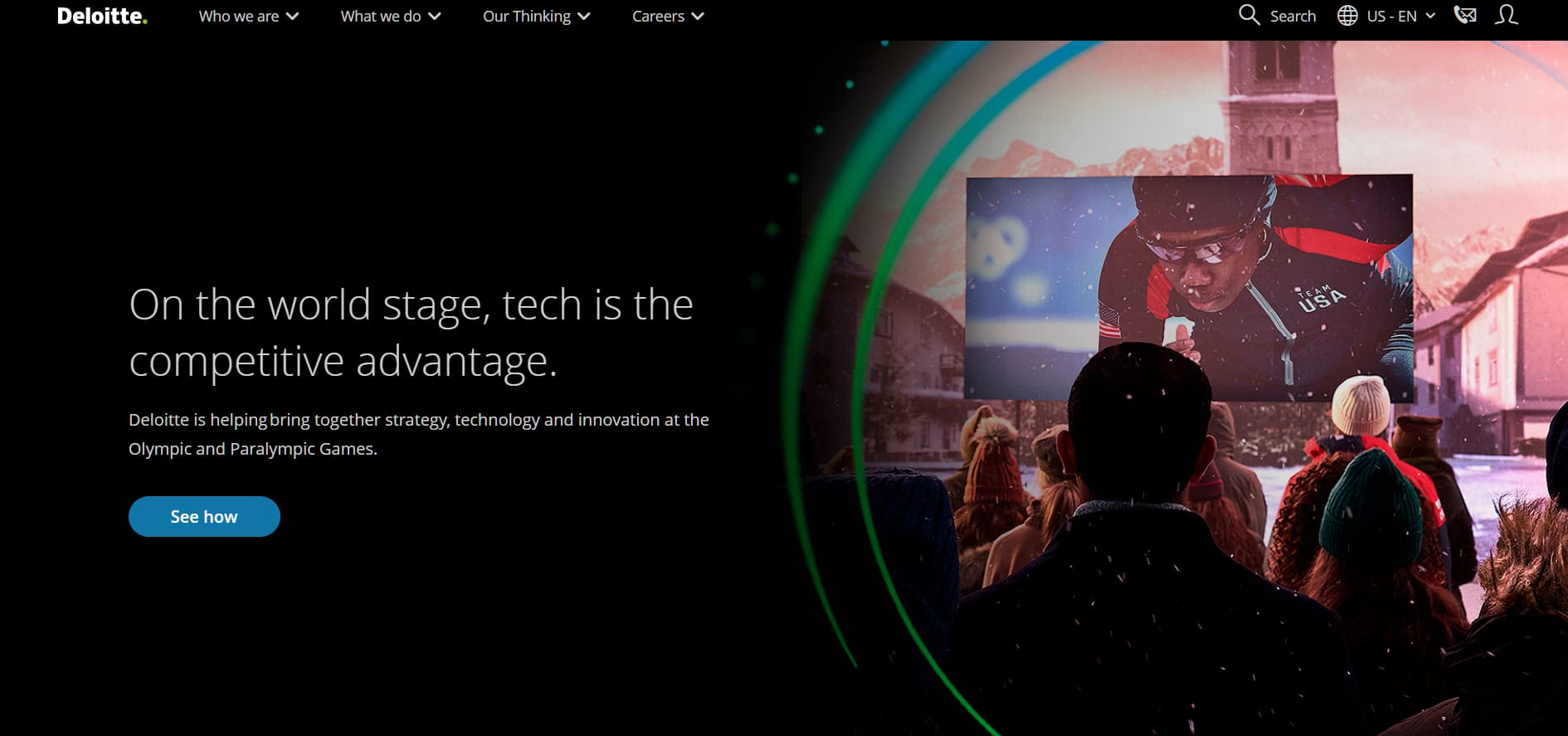Open the US - EN locale chevron

click(1430, 16)
